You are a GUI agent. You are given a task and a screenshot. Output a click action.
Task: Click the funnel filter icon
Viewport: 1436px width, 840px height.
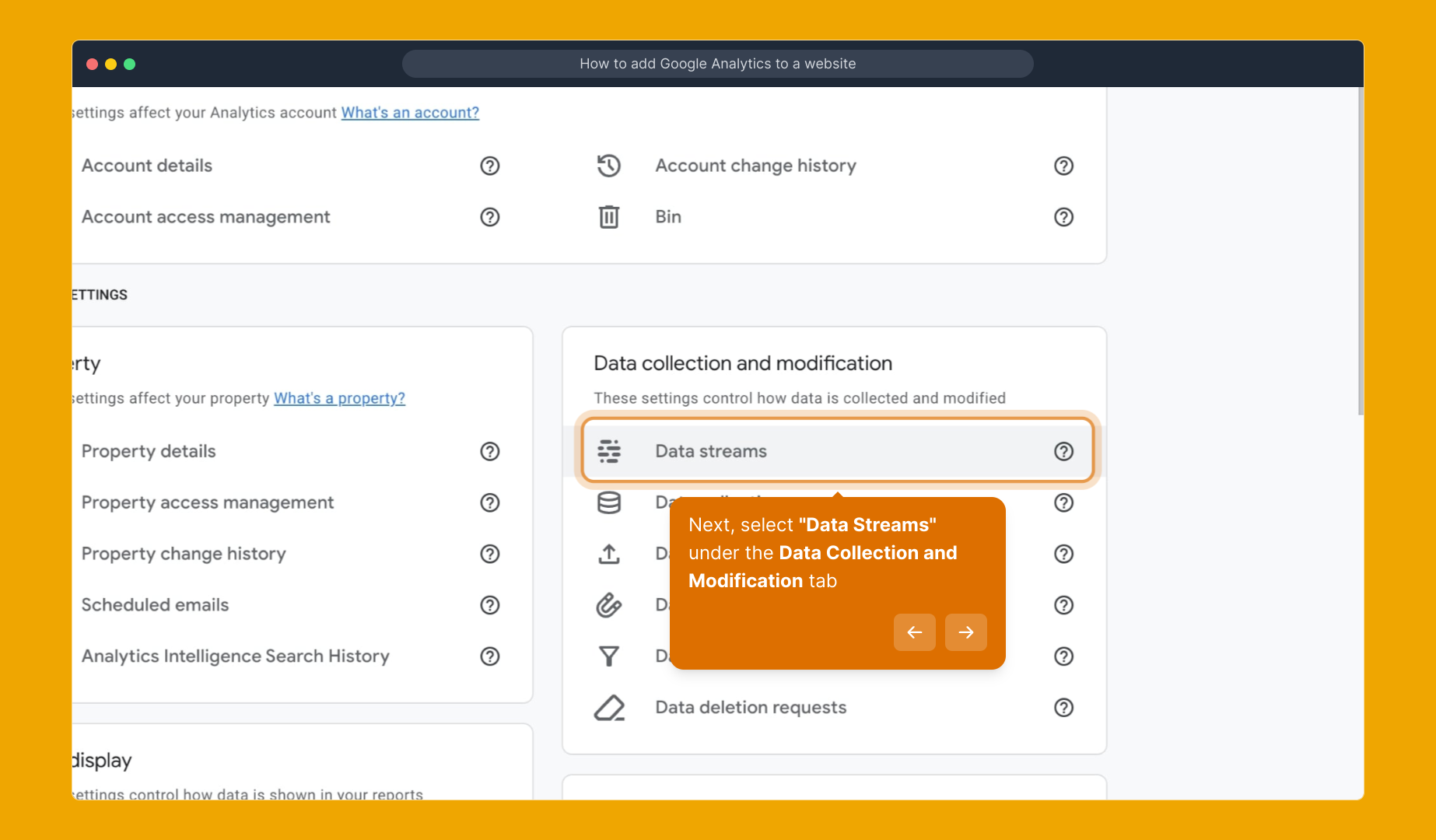point(611,656)
